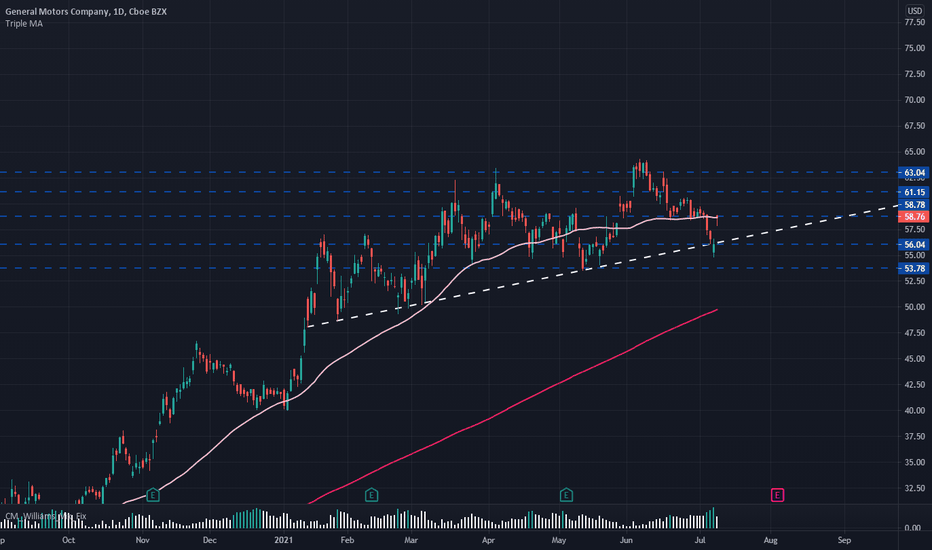Click the 45.00 price scale value

(914, 359)
